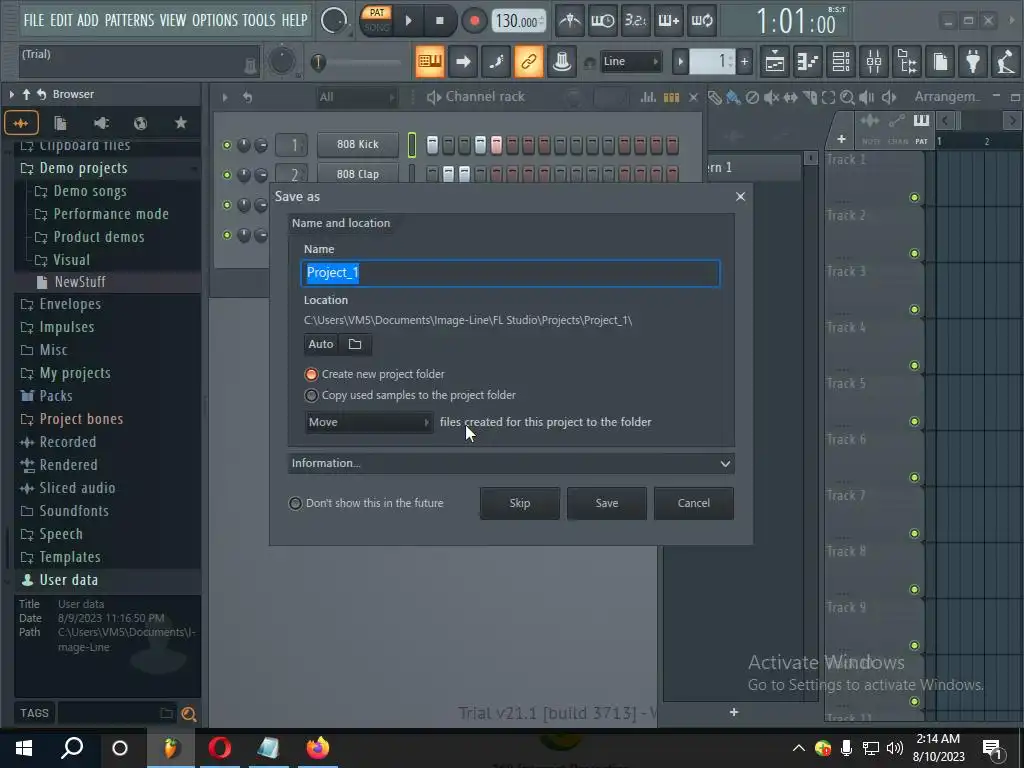Cancel the Save as dialog
The width and height of the screenshot is (1024, 768).
coord(694,504)
